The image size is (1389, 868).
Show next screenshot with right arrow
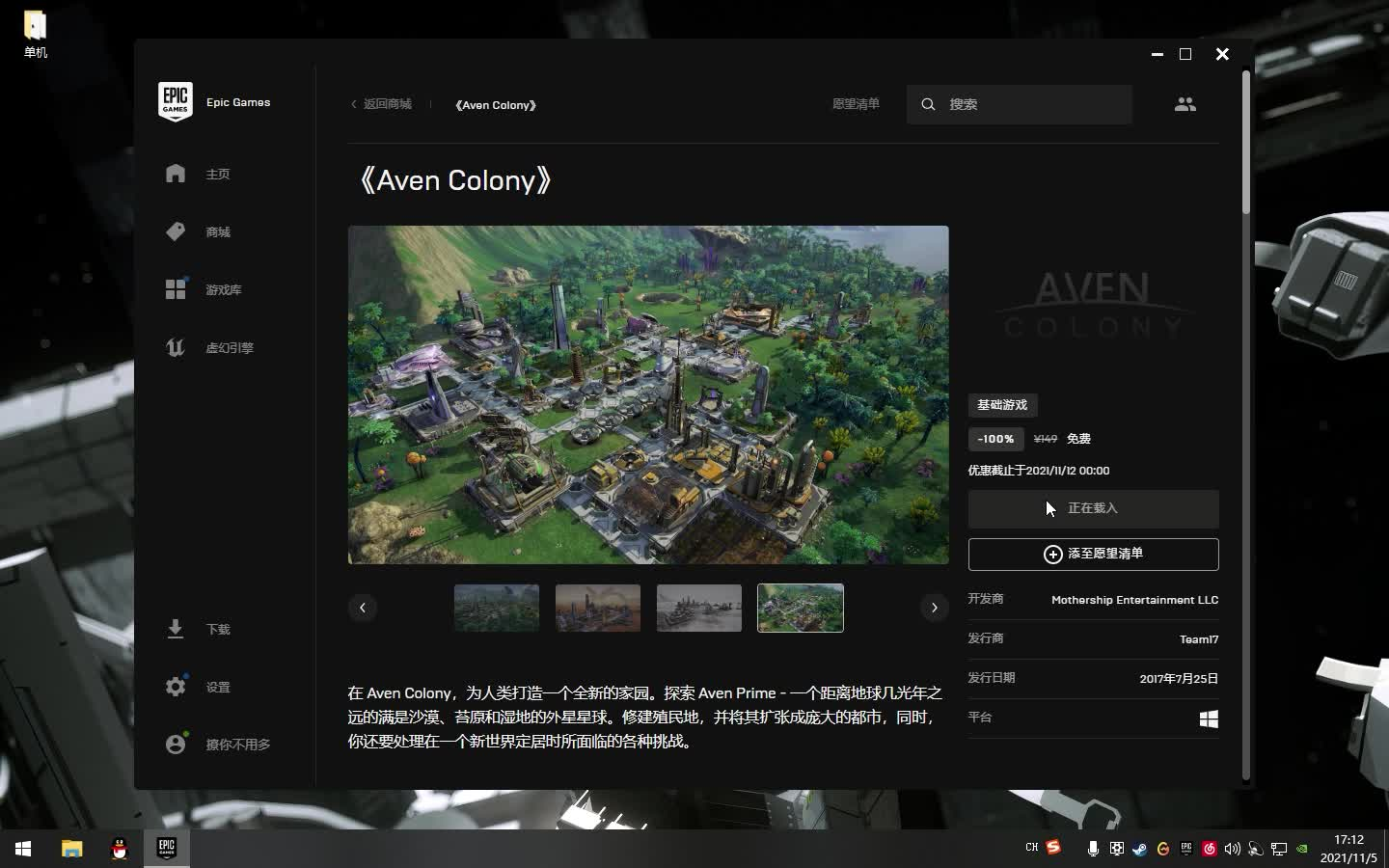tap(934, 608)
